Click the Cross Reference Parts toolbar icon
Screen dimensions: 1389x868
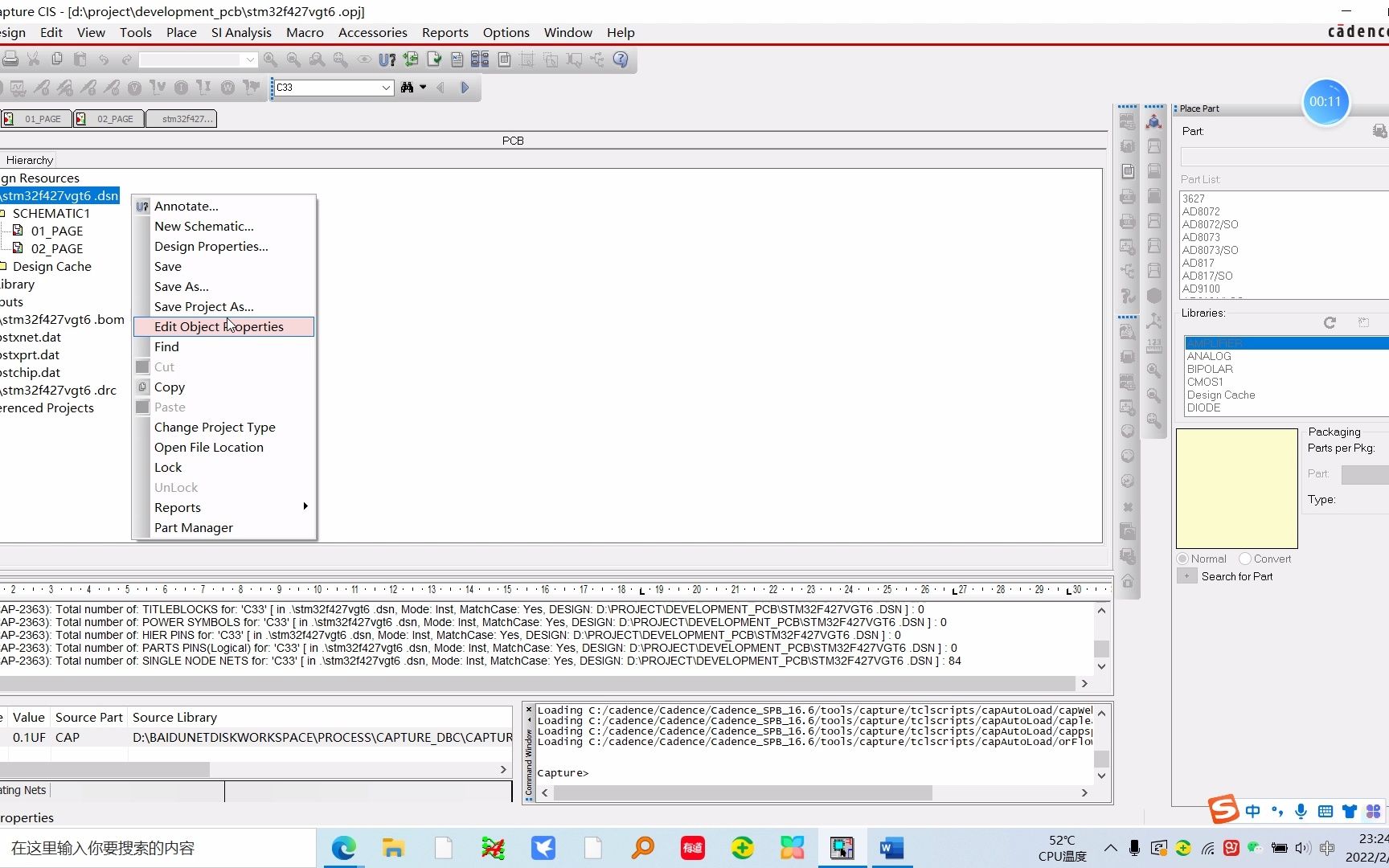[480, 59]
